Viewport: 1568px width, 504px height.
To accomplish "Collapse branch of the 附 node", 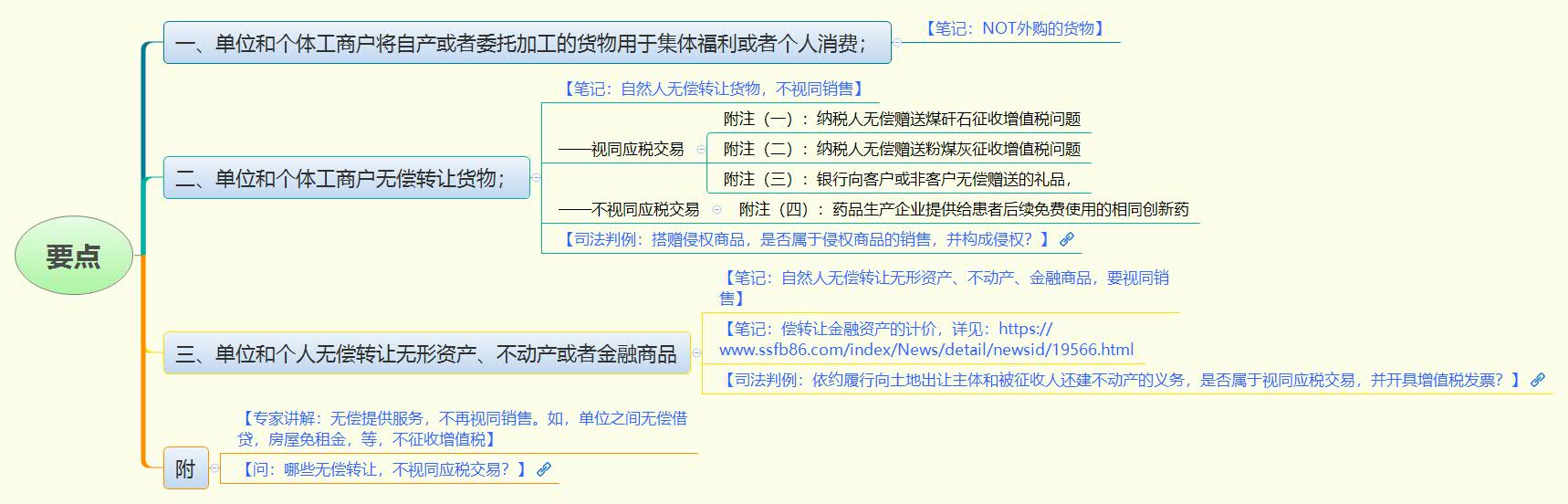I will pos(214,468).
